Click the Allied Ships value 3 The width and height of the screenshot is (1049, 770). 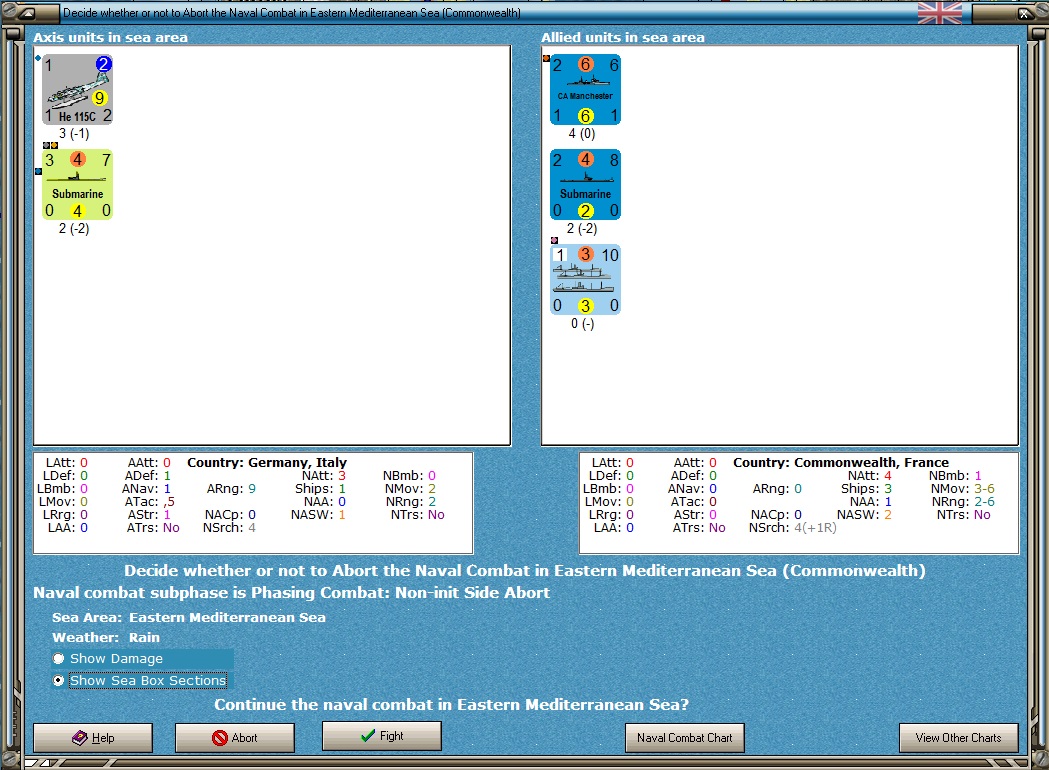pos(888,488)
